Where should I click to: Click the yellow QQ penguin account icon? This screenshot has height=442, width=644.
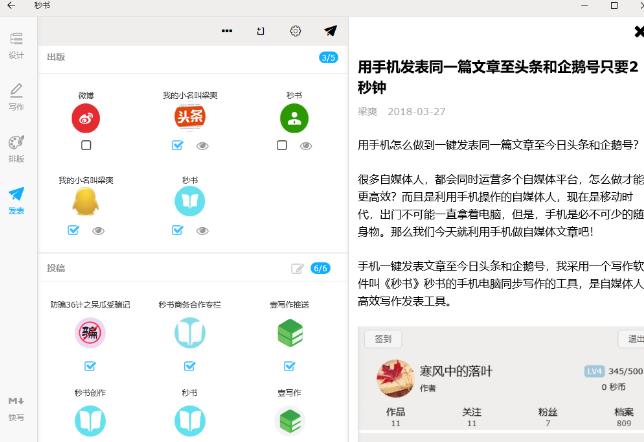click(86, 202)
